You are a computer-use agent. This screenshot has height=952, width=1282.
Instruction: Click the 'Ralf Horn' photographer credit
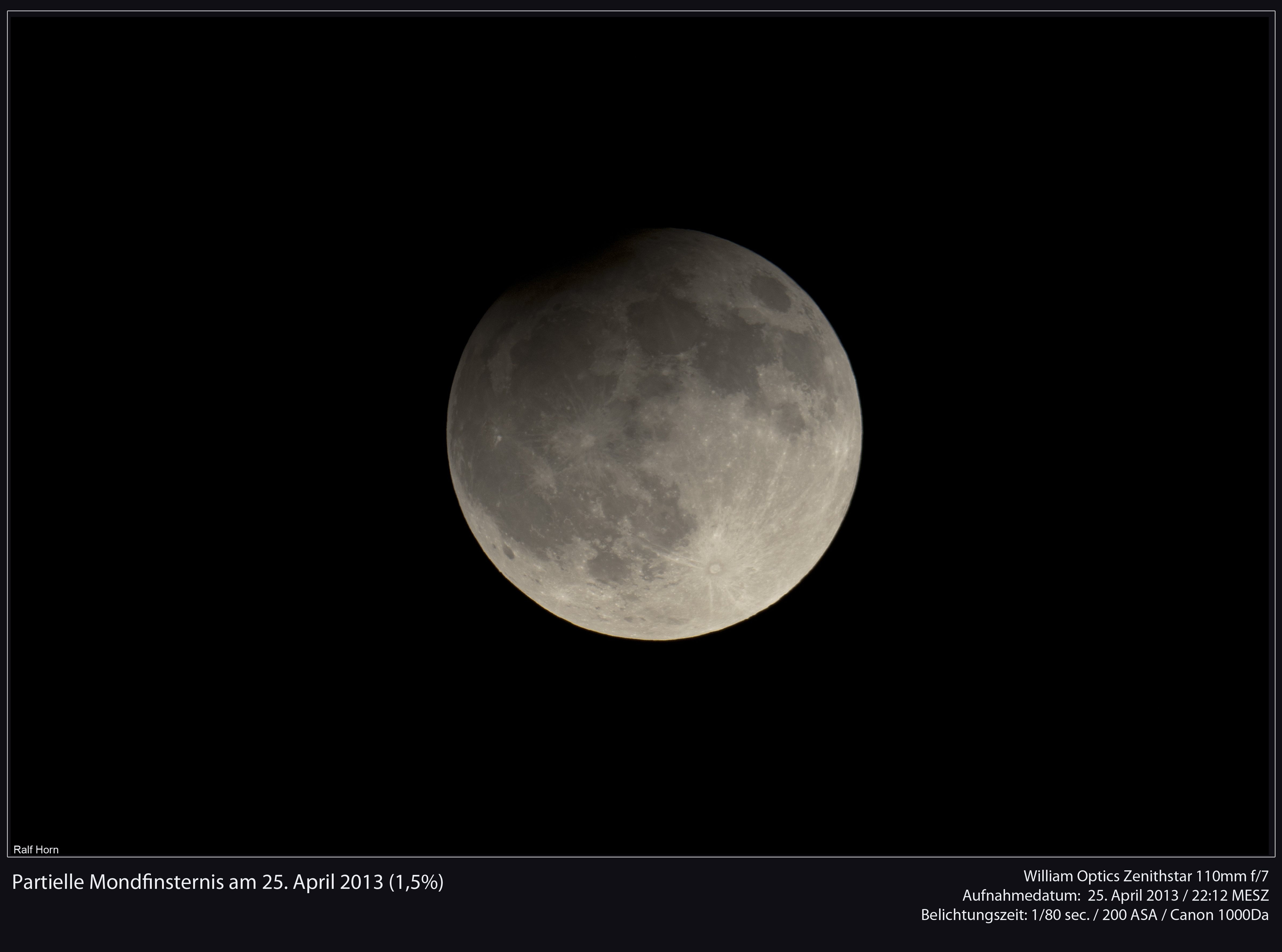click(x=36, y=849)
